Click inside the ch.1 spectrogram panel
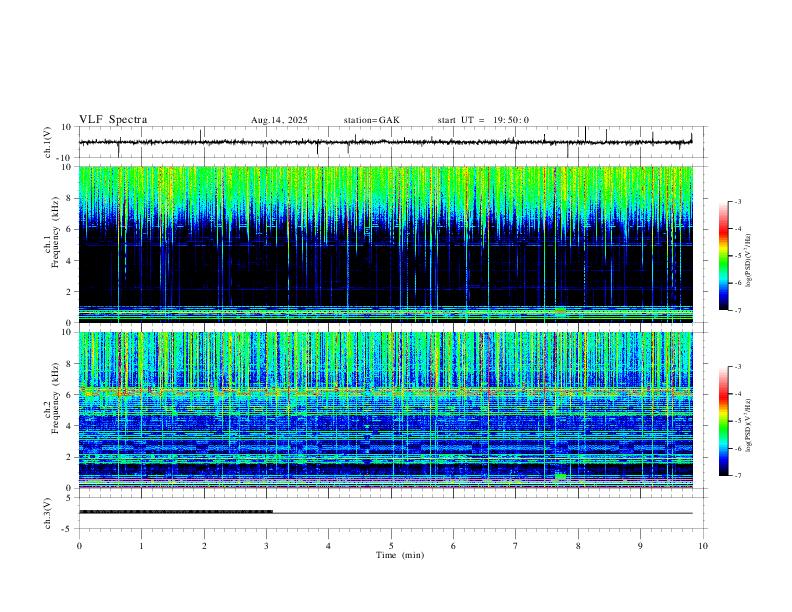The width and height of the screenshot is (792, 612). (x=385, y=244)
